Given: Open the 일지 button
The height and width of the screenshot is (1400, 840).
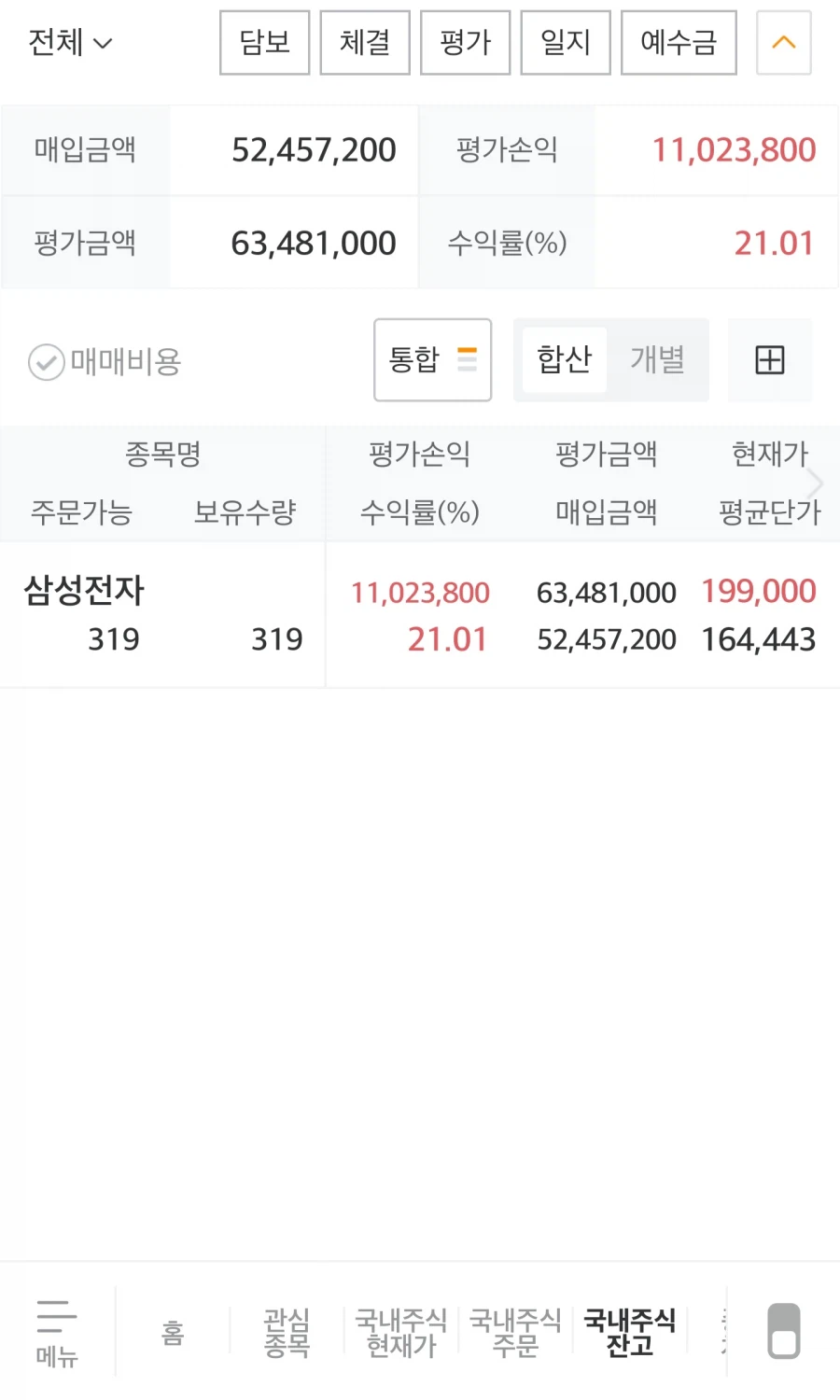Looking at the screenshot, I should [566, 43].
